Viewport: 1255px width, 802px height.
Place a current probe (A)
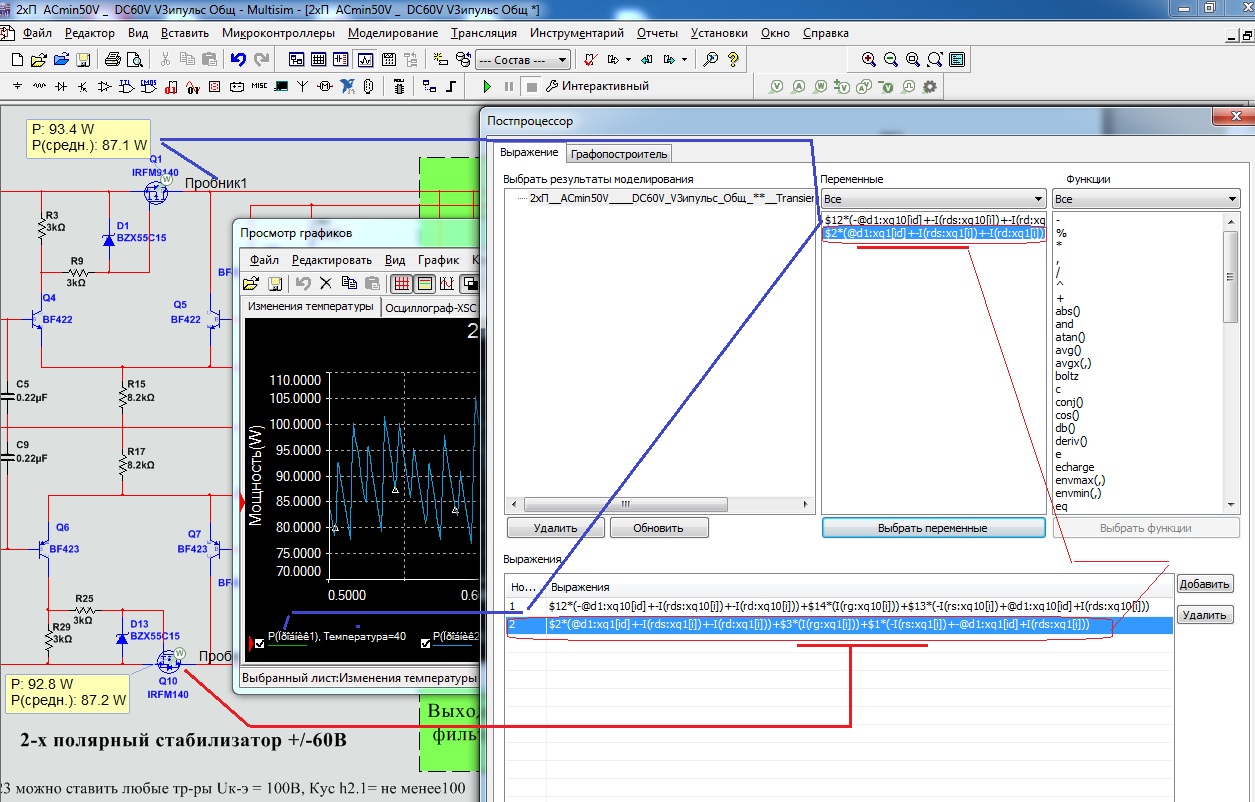pyautogui.click(x=798, y=86)
